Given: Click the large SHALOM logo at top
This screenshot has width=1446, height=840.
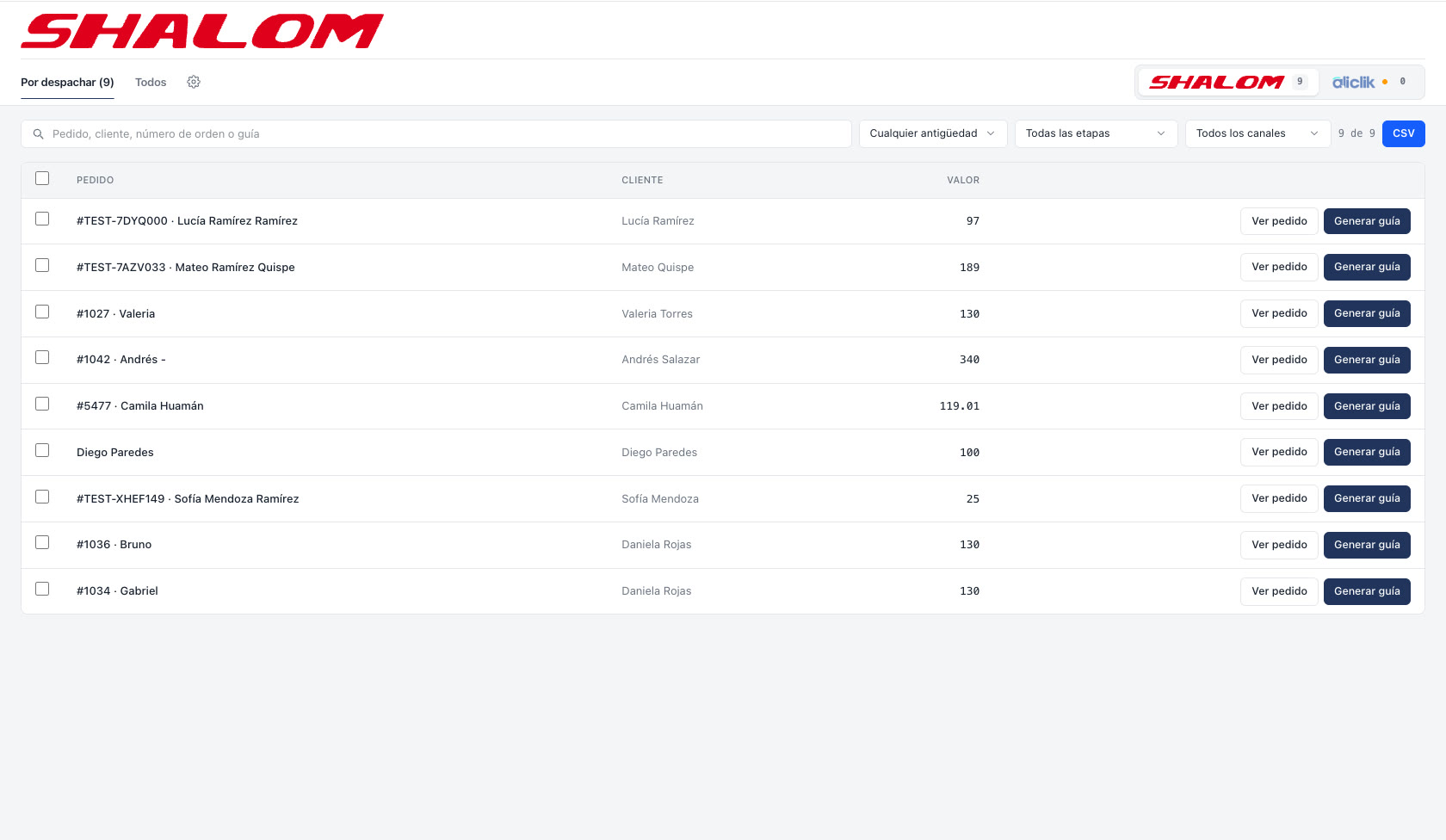Looking at the screenshot, I should tap(202, 32).
